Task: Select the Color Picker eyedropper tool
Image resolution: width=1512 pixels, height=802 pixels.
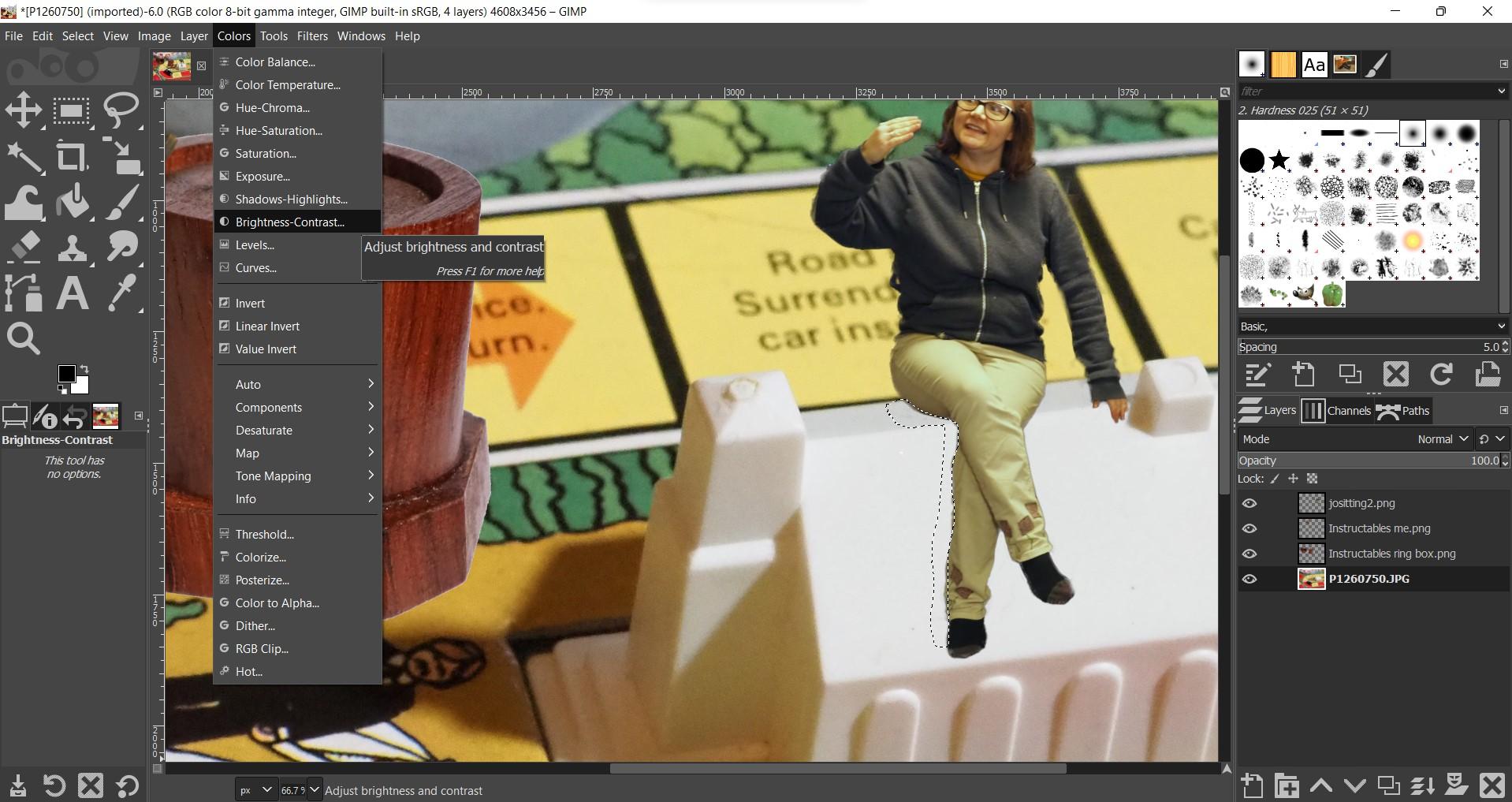Action: pyautogui.click(x=121, y=293)
